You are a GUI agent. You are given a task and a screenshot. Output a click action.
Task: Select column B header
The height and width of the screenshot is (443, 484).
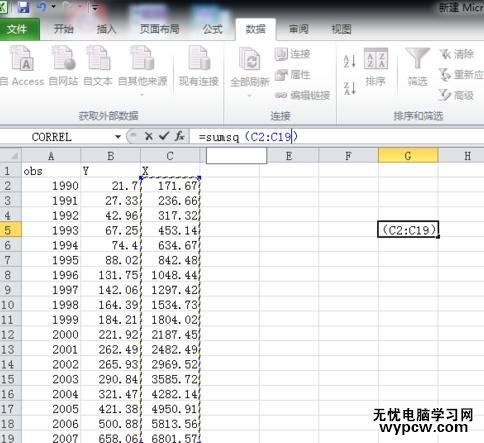[x=111, y=156]
